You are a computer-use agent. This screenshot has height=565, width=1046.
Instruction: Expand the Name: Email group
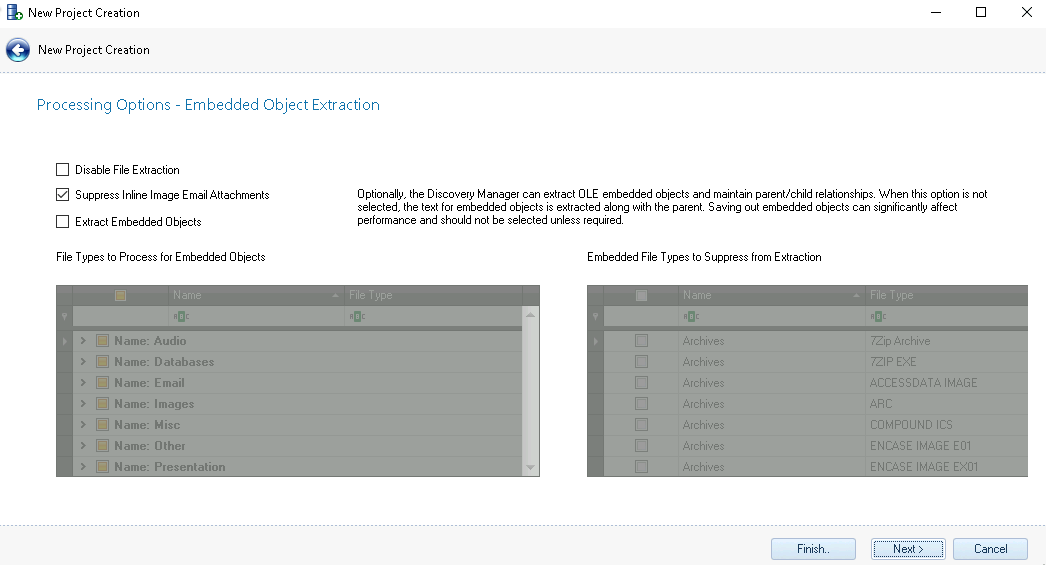83,383
